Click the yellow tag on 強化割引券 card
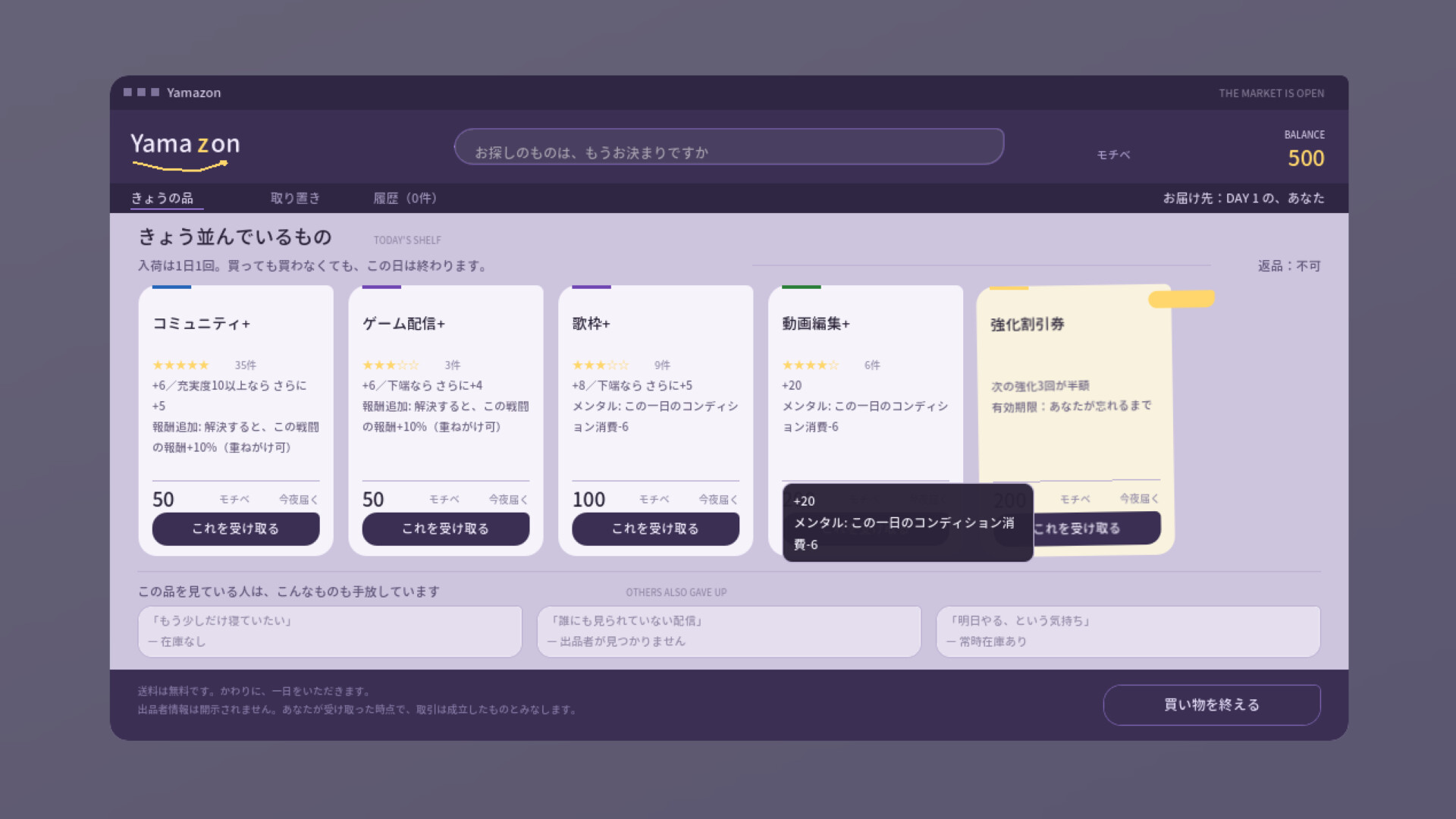The image size is (1456, 819). point(1181,299)
